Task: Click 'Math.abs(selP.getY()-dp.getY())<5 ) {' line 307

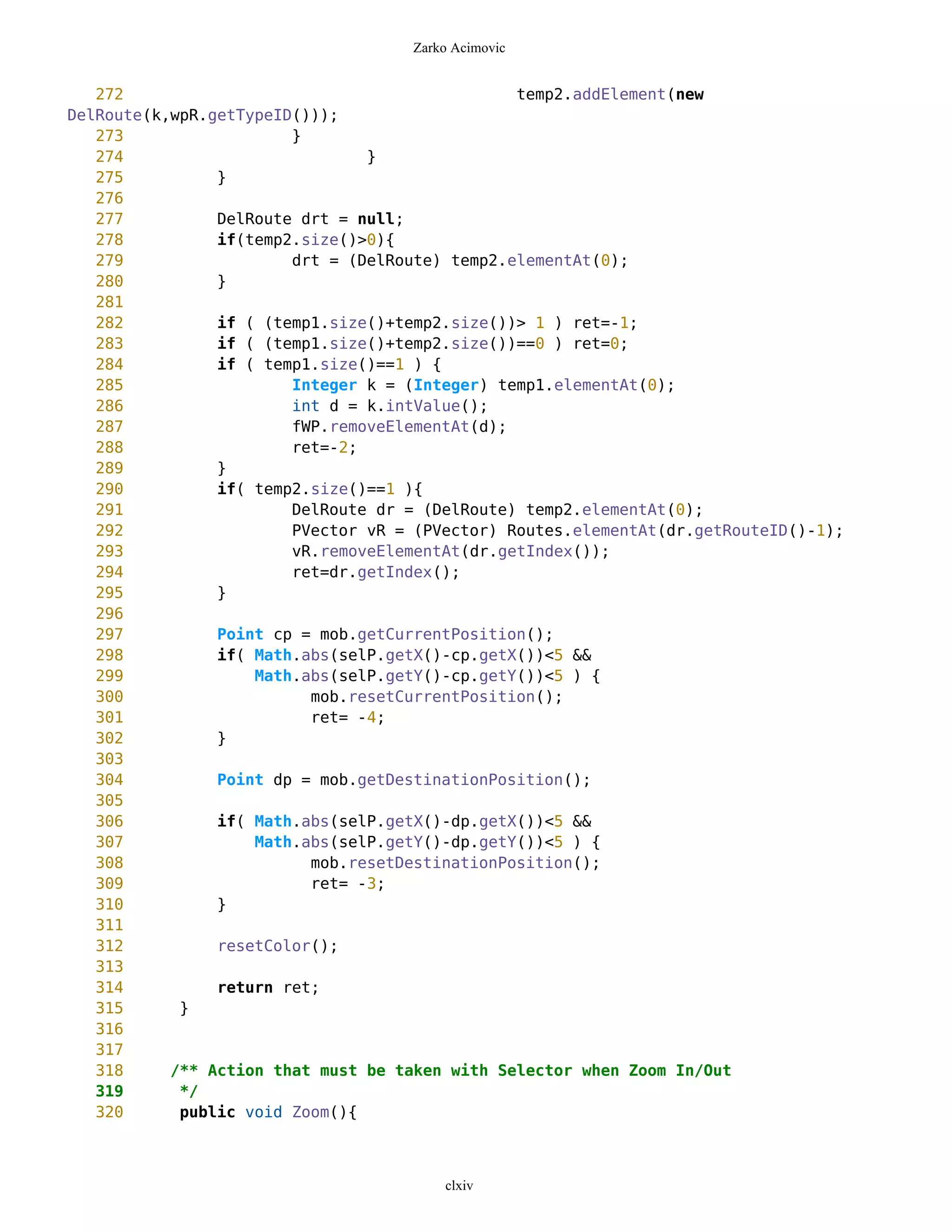Action: [x=428, y=842]
